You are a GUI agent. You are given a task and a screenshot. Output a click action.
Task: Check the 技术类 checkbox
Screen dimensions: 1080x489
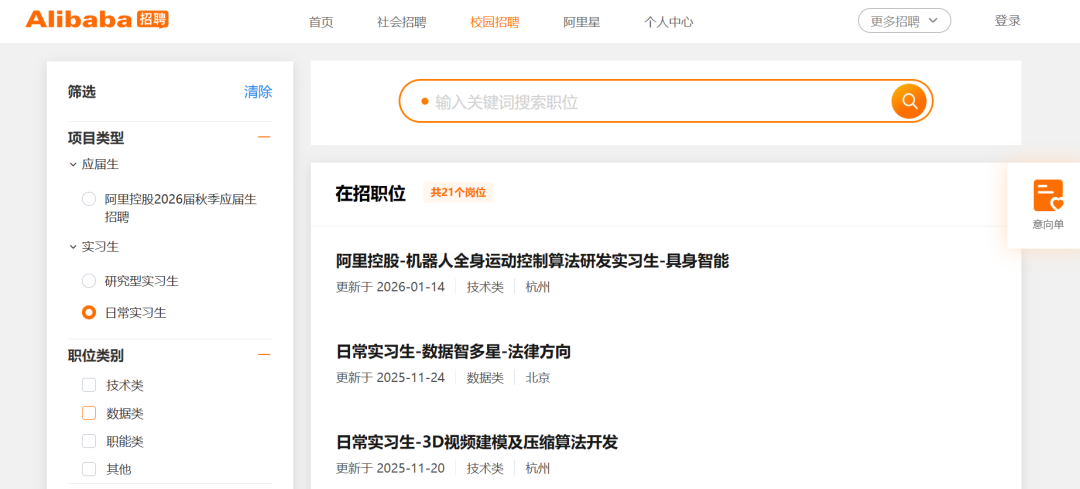click(x=89, y=385)
